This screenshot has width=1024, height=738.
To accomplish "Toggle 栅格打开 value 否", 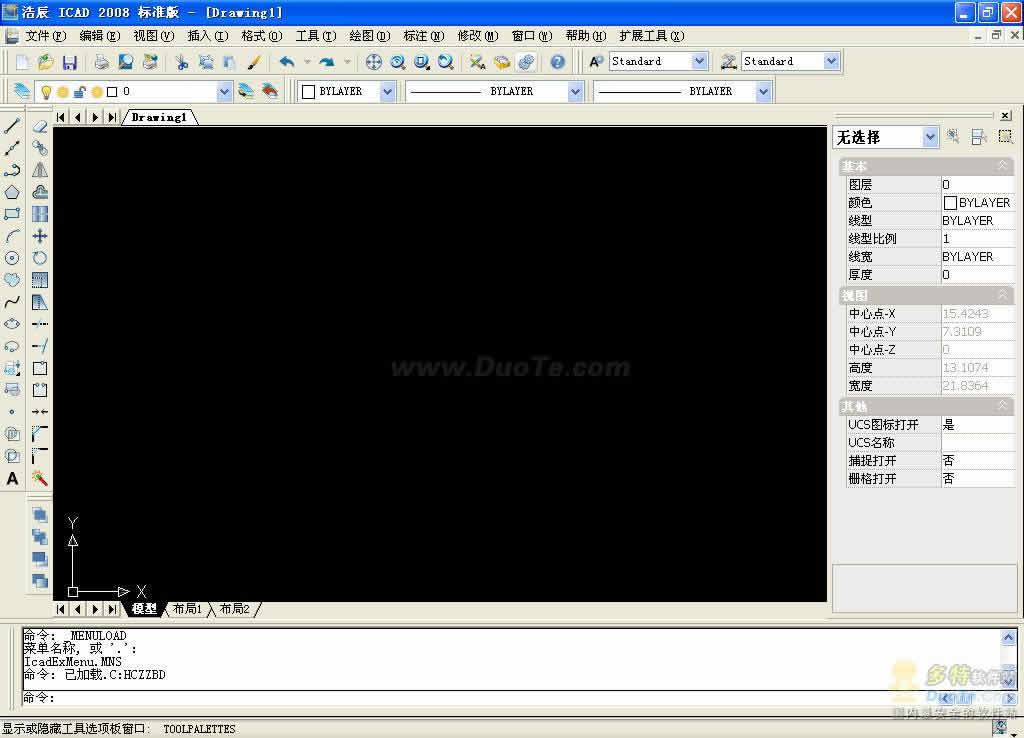I will pos(977,479).
